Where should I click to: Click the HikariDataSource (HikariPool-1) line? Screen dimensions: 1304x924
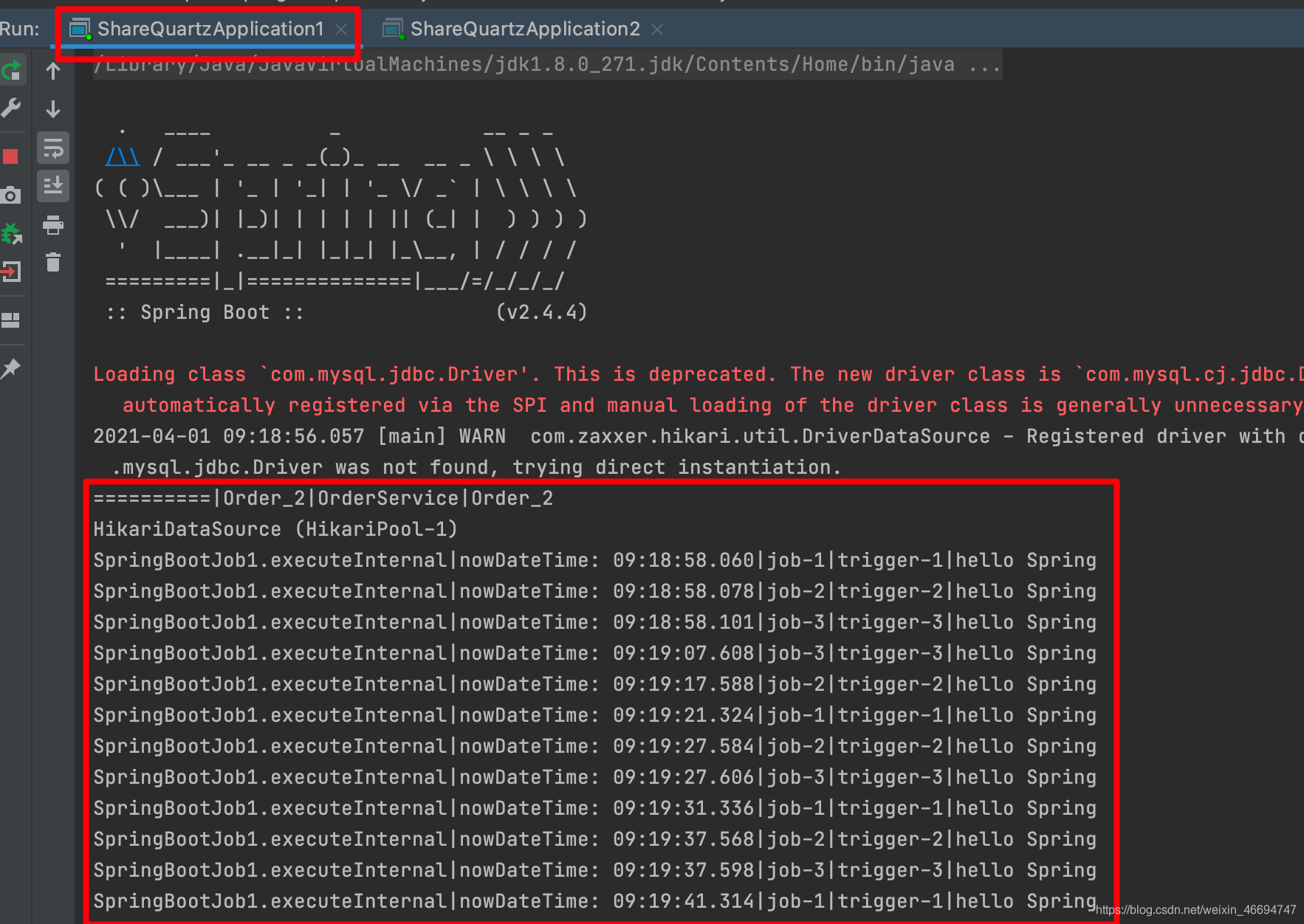click(x=275, y=529)
